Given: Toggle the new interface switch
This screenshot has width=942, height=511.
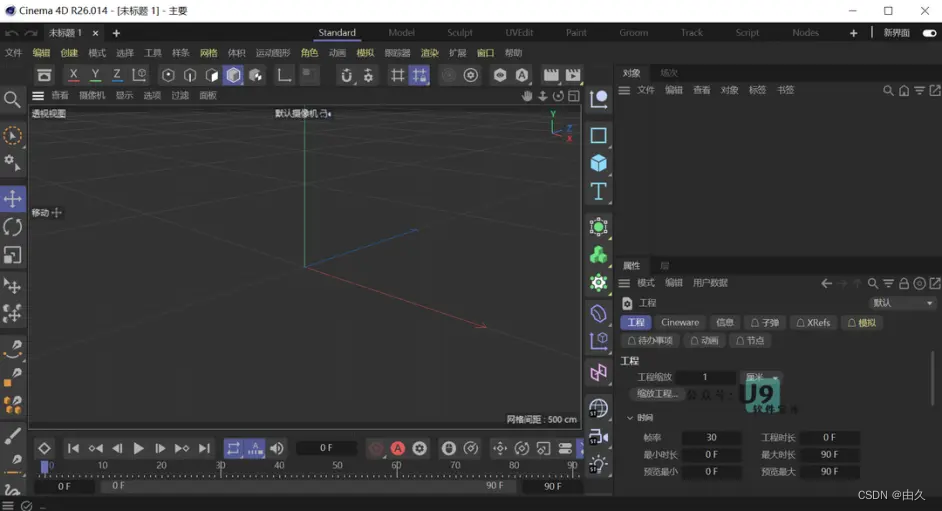Looking at the screenshot, I should pos(929,33).
